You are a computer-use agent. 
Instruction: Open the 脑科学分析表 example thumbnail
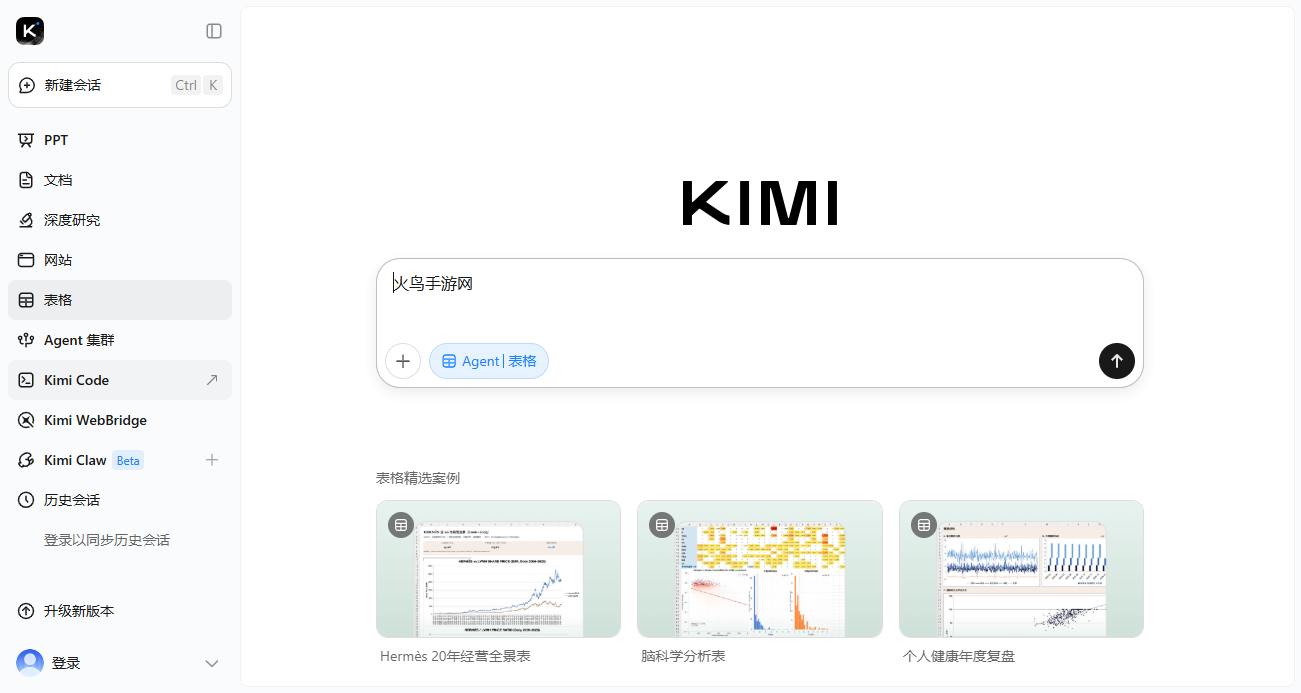(x=760, y=569)
